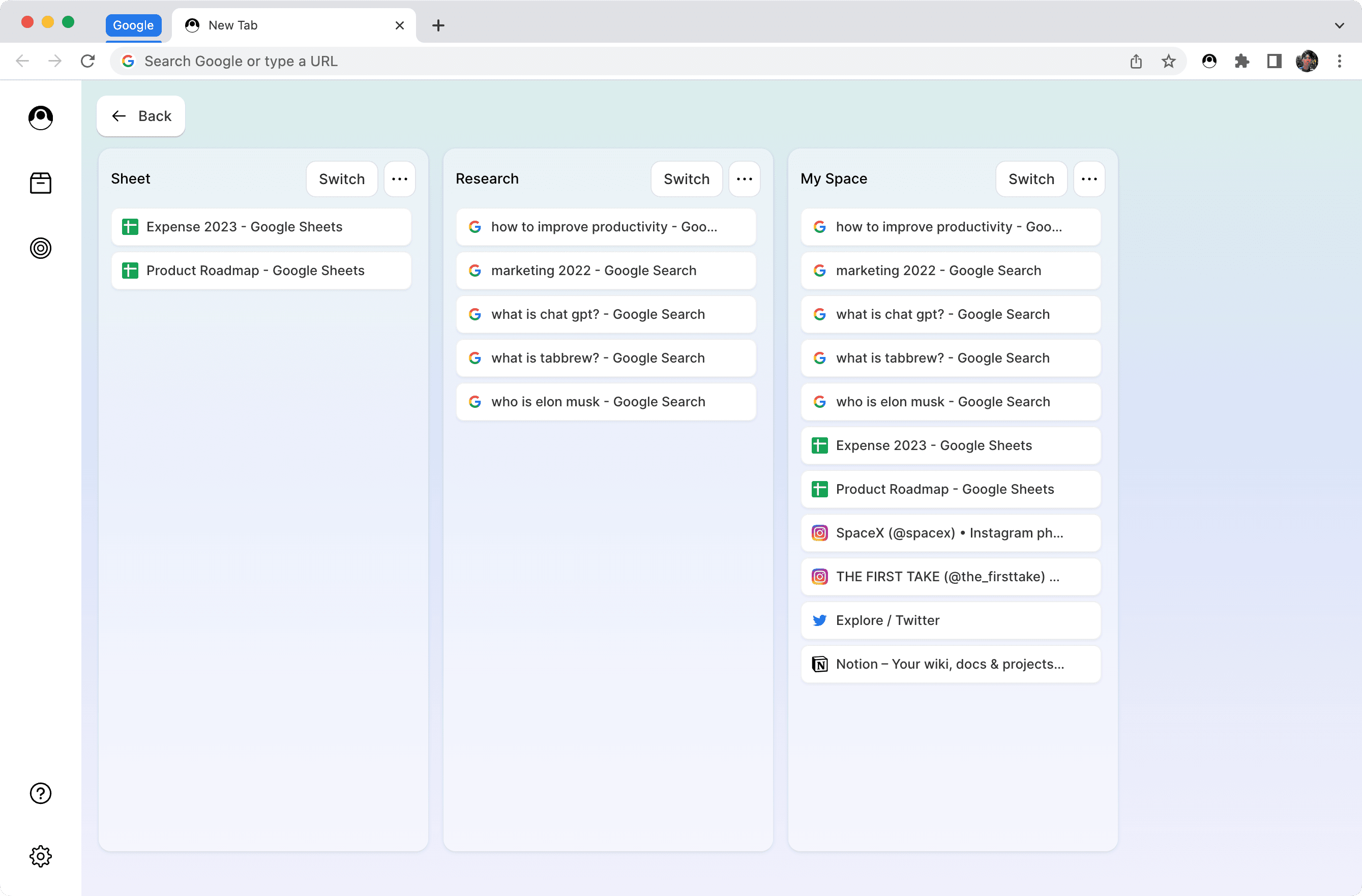Open options menu for Research workspace
The image size is (1362, 896).
tap(745, 178)
